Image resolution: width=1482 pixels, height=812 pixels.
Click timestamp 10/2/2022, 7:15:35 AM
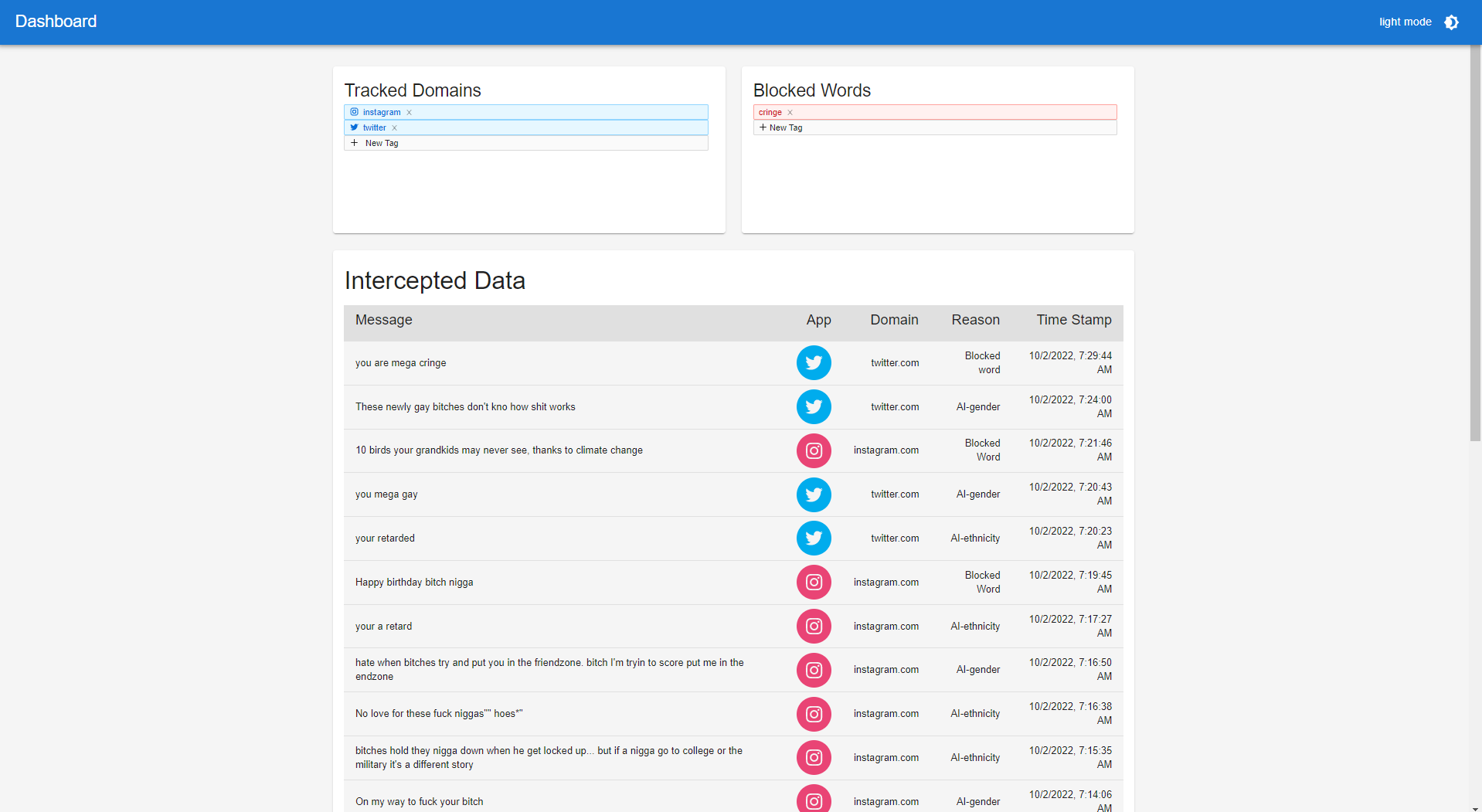coord(1070,758)
